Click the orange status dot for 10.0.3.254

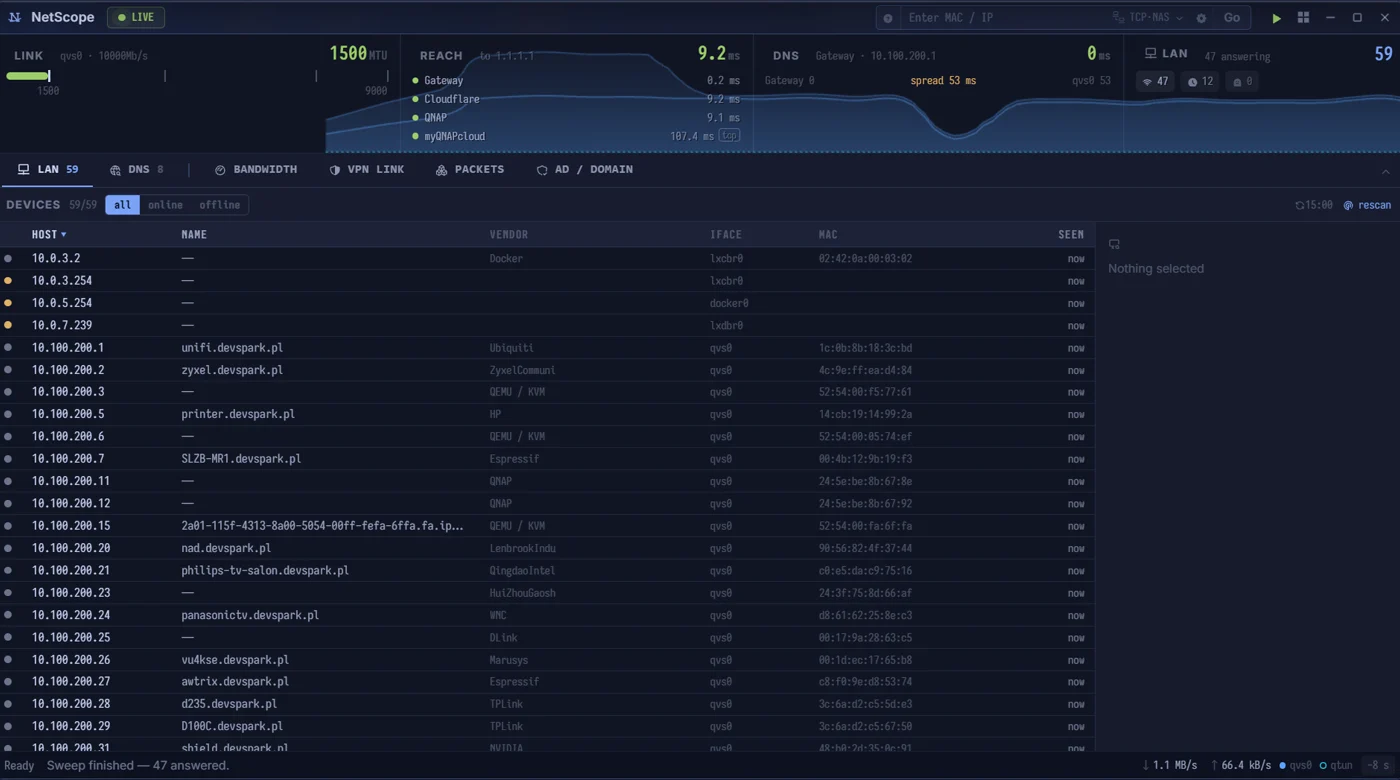(x=8, y=281)
